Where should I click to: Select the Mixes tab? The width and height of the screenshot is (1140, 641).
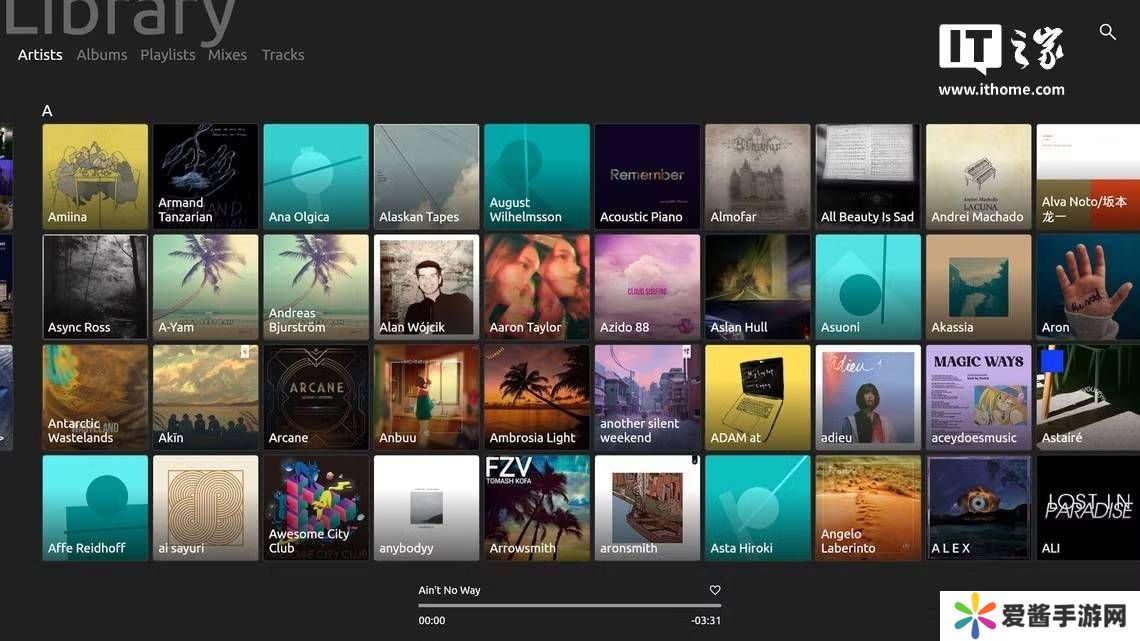227,55
